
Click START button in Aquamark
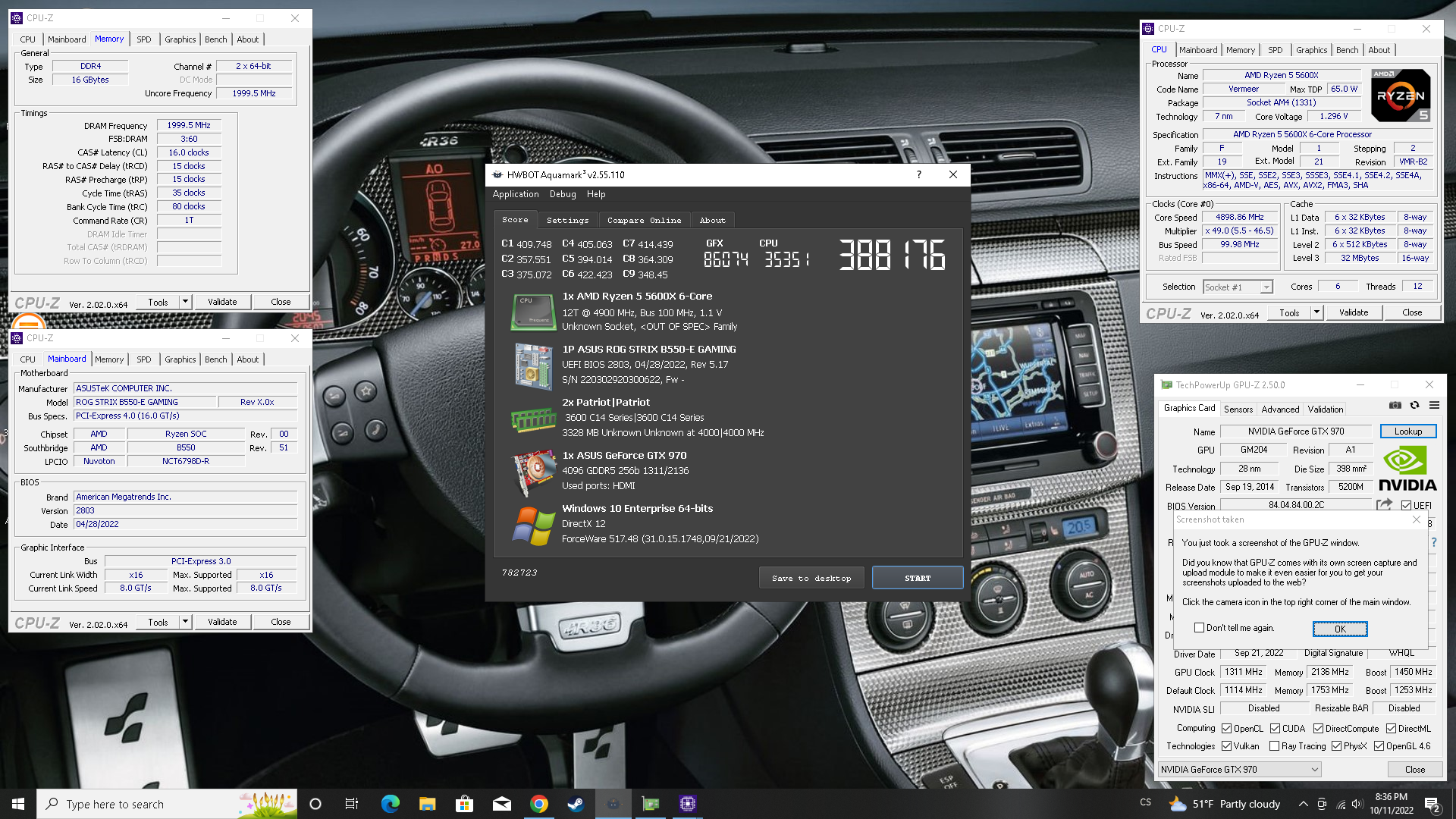point(918,578)
